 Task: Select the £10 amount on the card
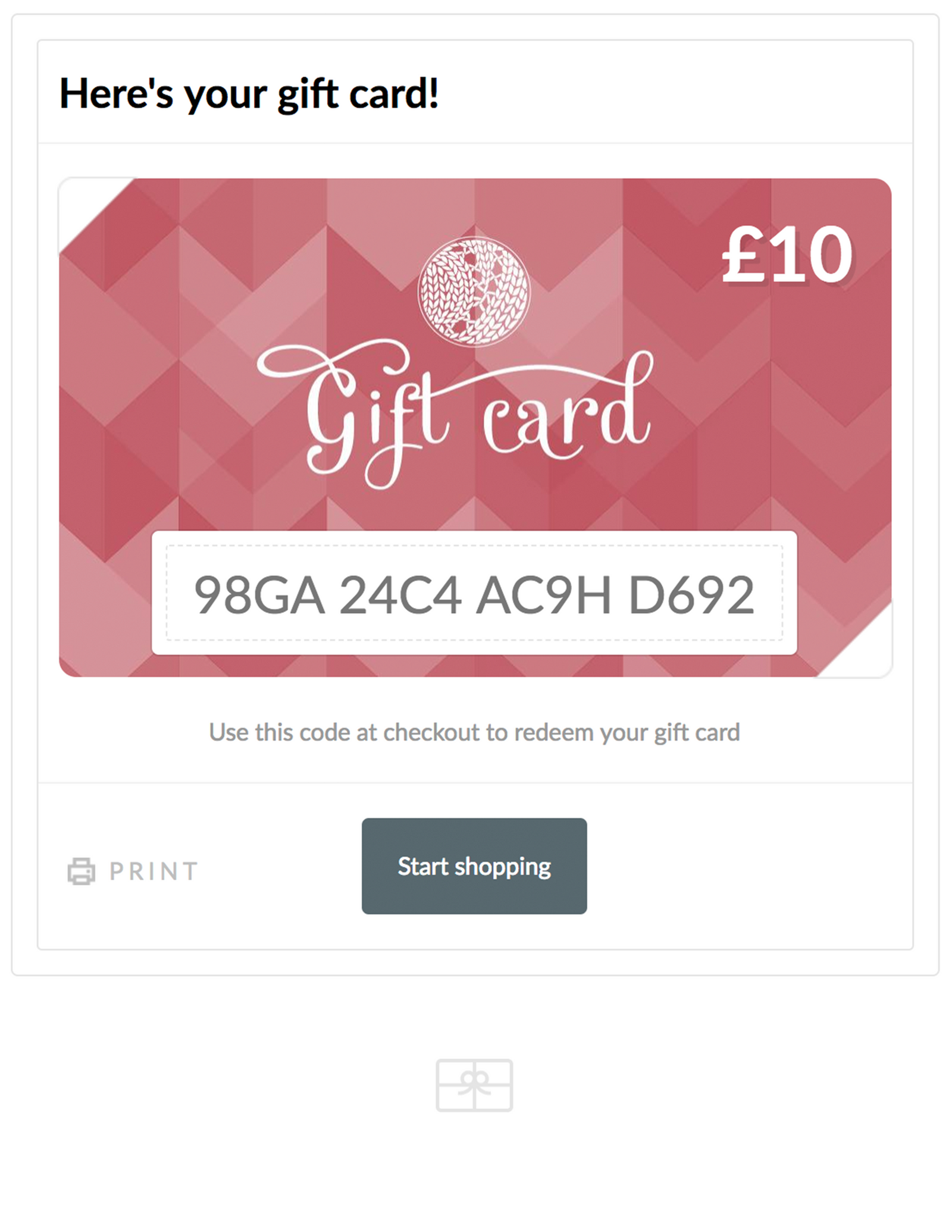pyautogui.click(x=787, y=256)
